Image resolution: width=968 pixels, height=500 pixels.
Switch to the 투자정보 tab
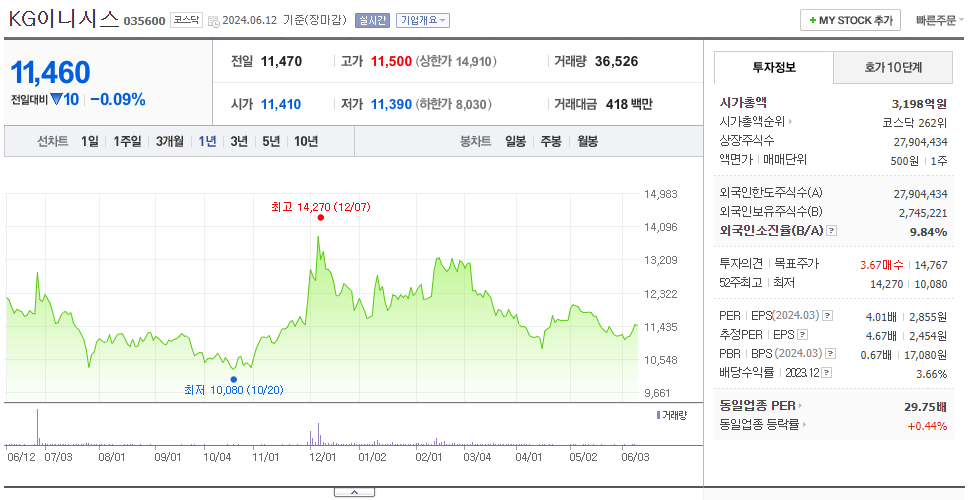click(774, 68)
